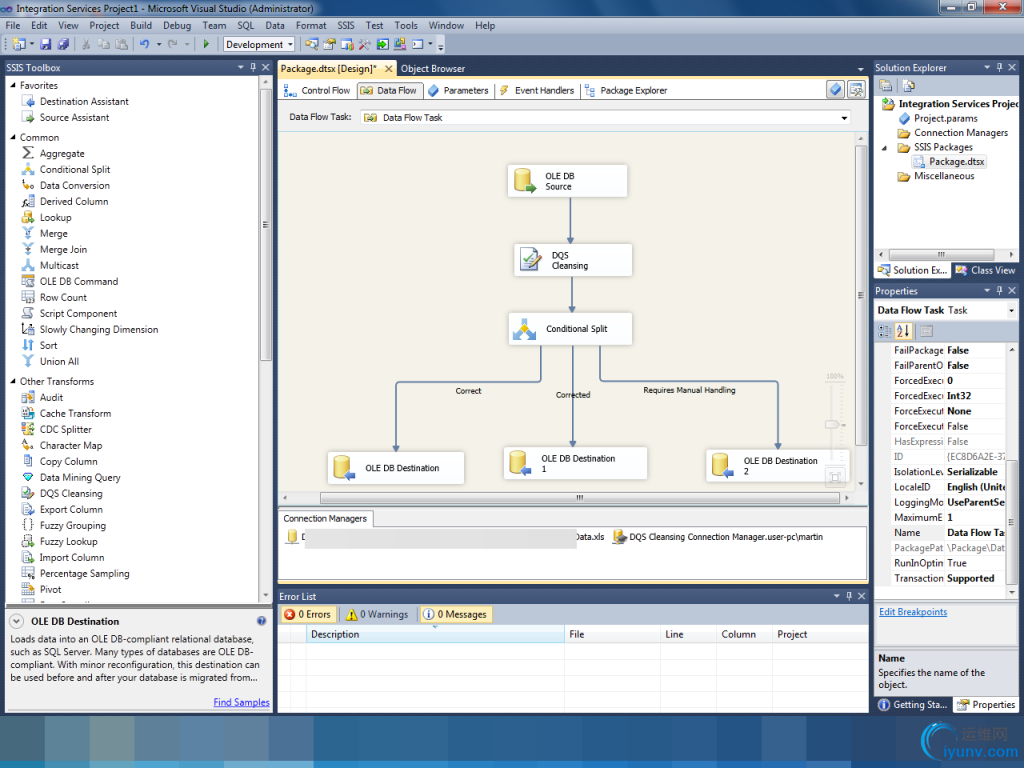Click the Save toolbar icon

coord(46,44)
